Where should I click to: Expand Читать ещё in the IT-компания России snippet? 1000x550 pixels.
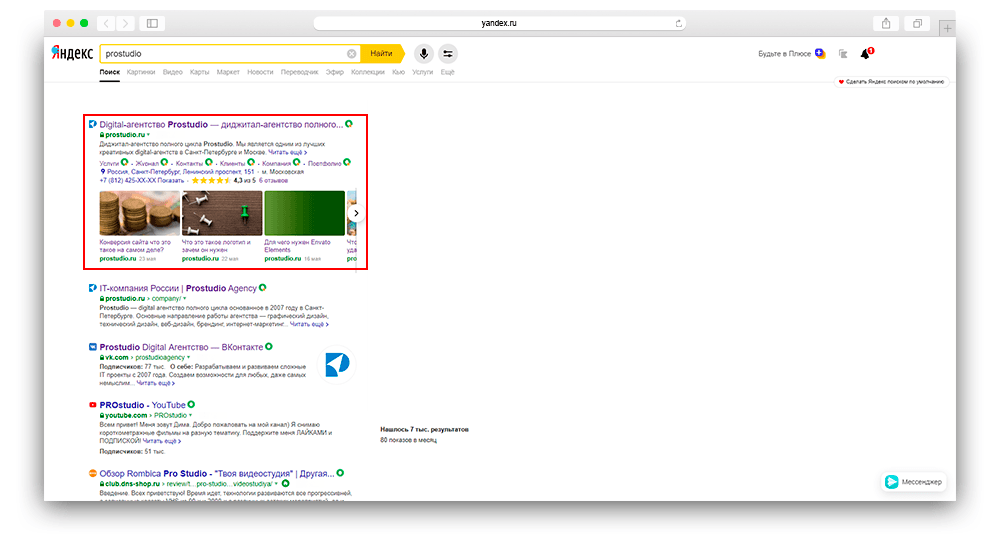point(309,324)
